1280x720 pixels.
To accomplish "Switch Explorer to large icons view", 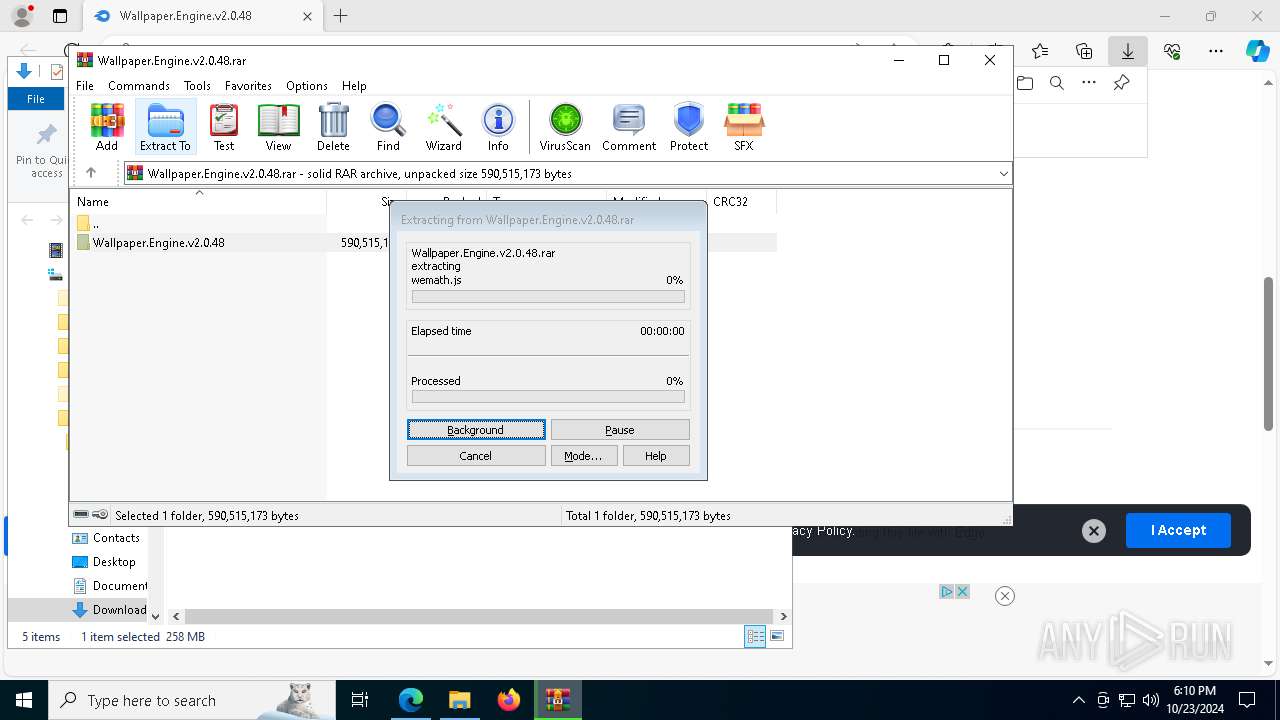I will tap(777, 636).
